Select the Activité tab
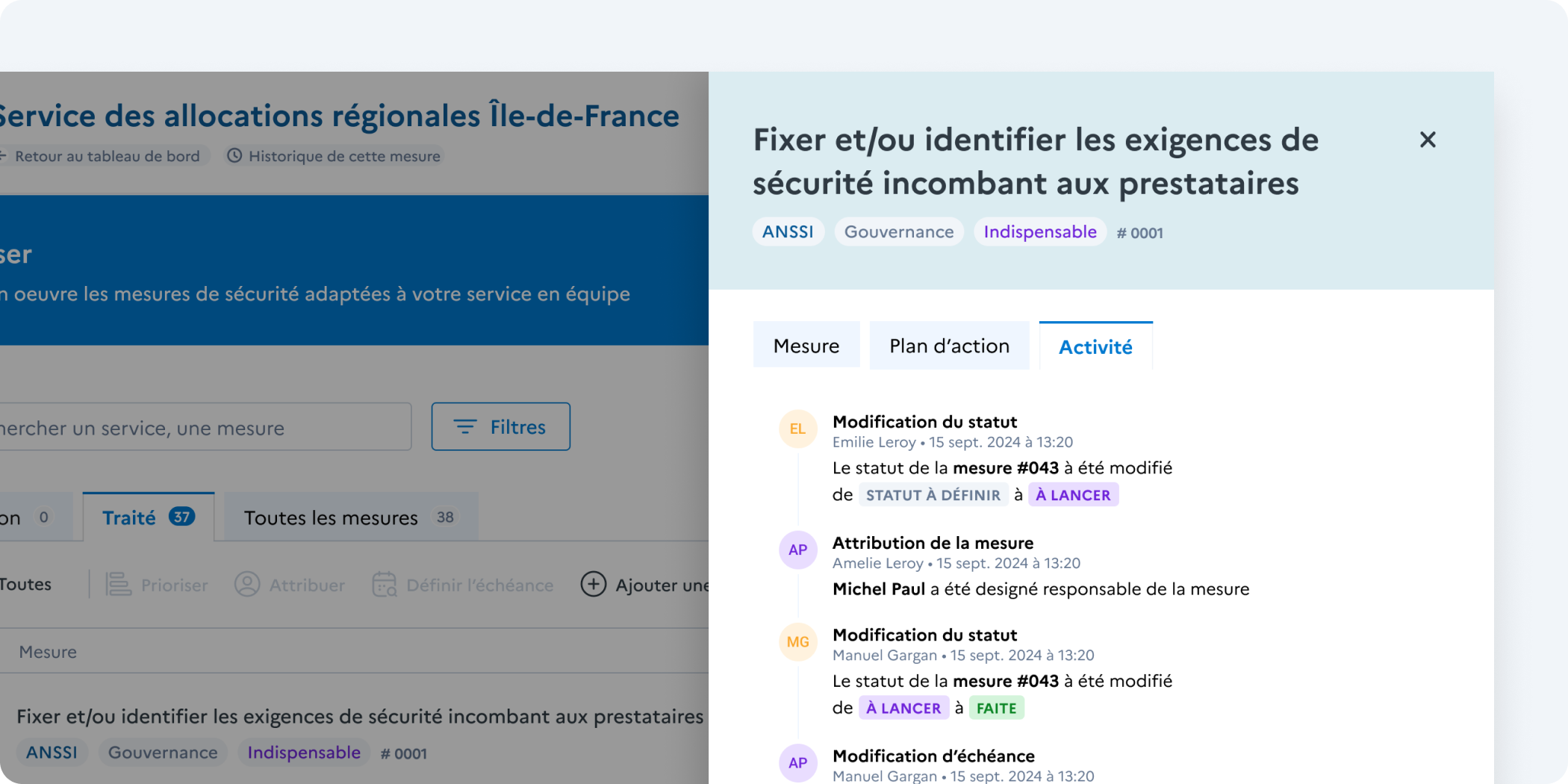This screenshot has width=1568, height=784. pyautogui.click(x=1095, y=346)
